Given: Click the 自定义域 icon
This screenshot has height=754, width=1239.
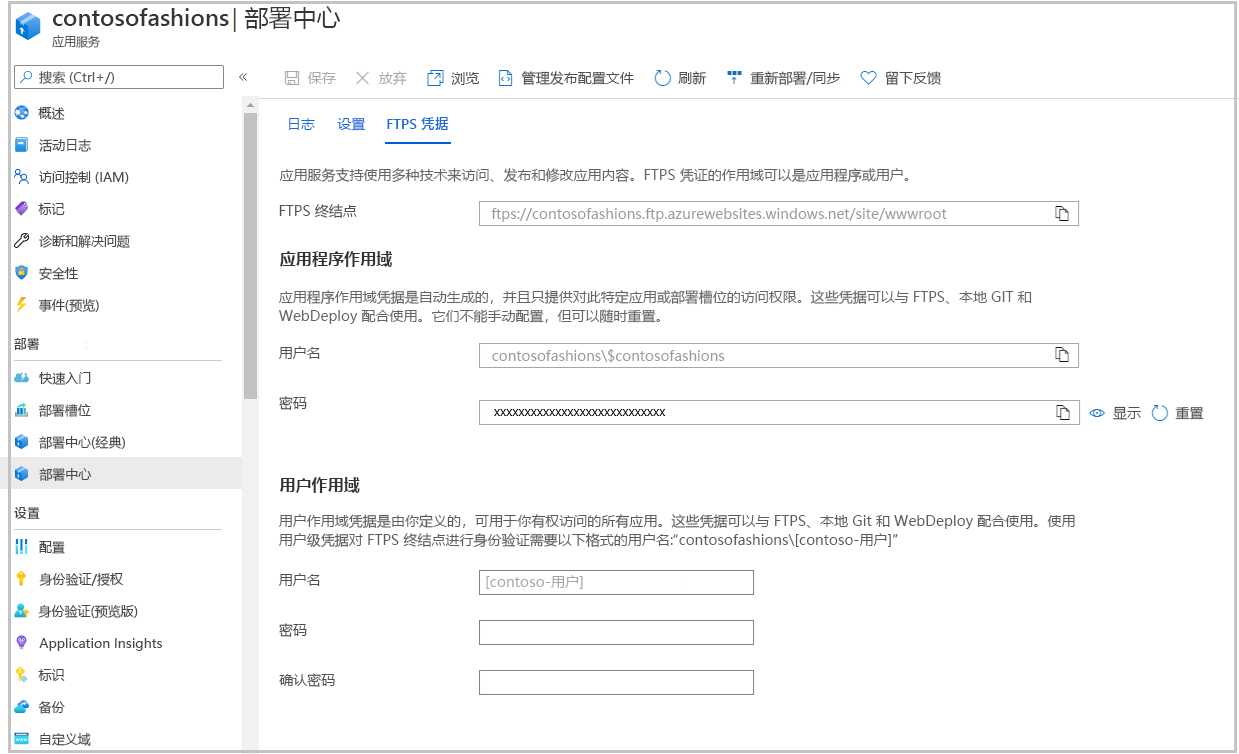Looking at the screenshot, I should [x=22, y=739].
